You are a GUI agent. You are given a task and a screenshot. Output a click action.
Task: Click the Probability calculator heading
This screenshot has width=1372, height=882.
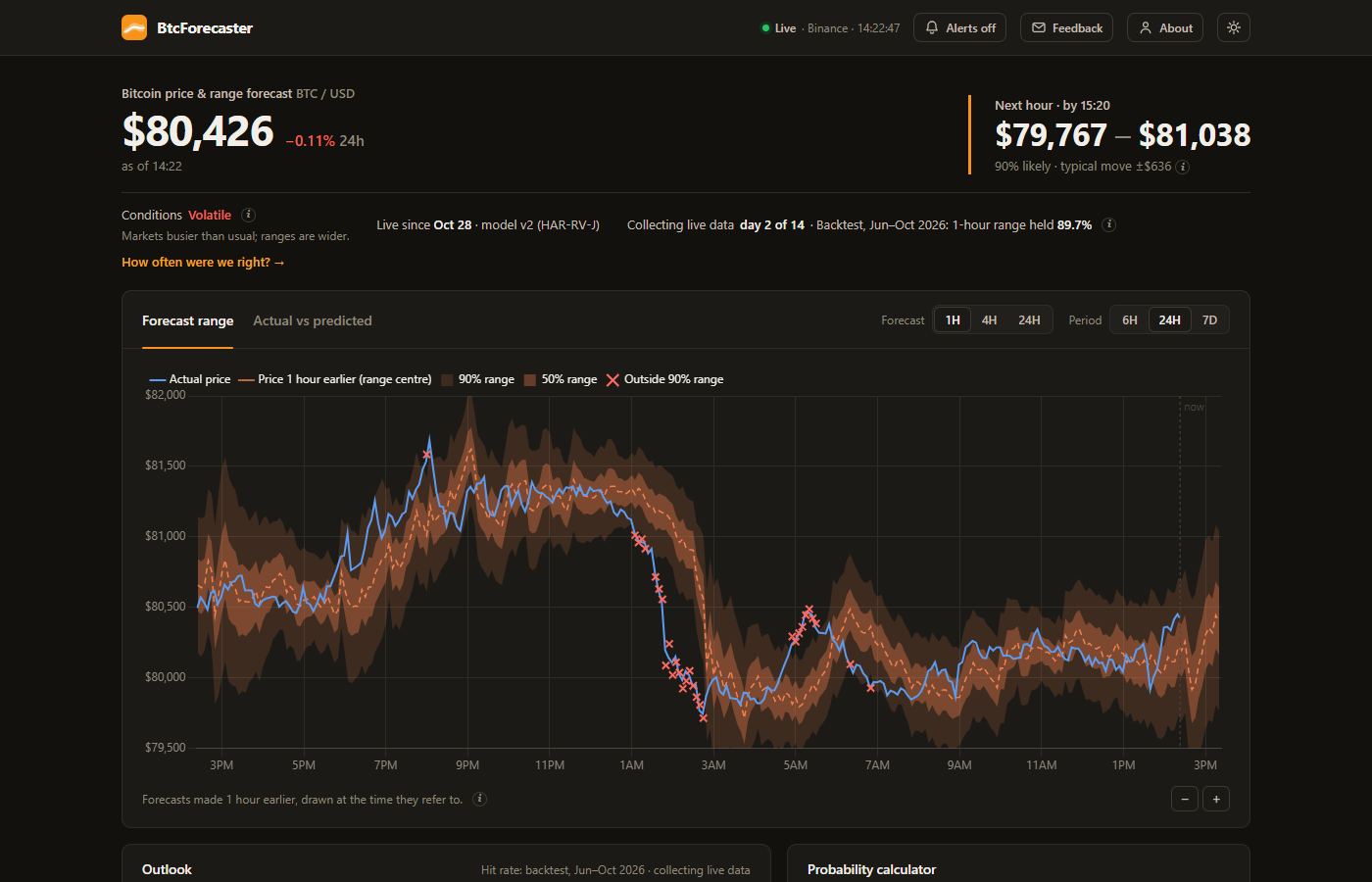(871, 869)
